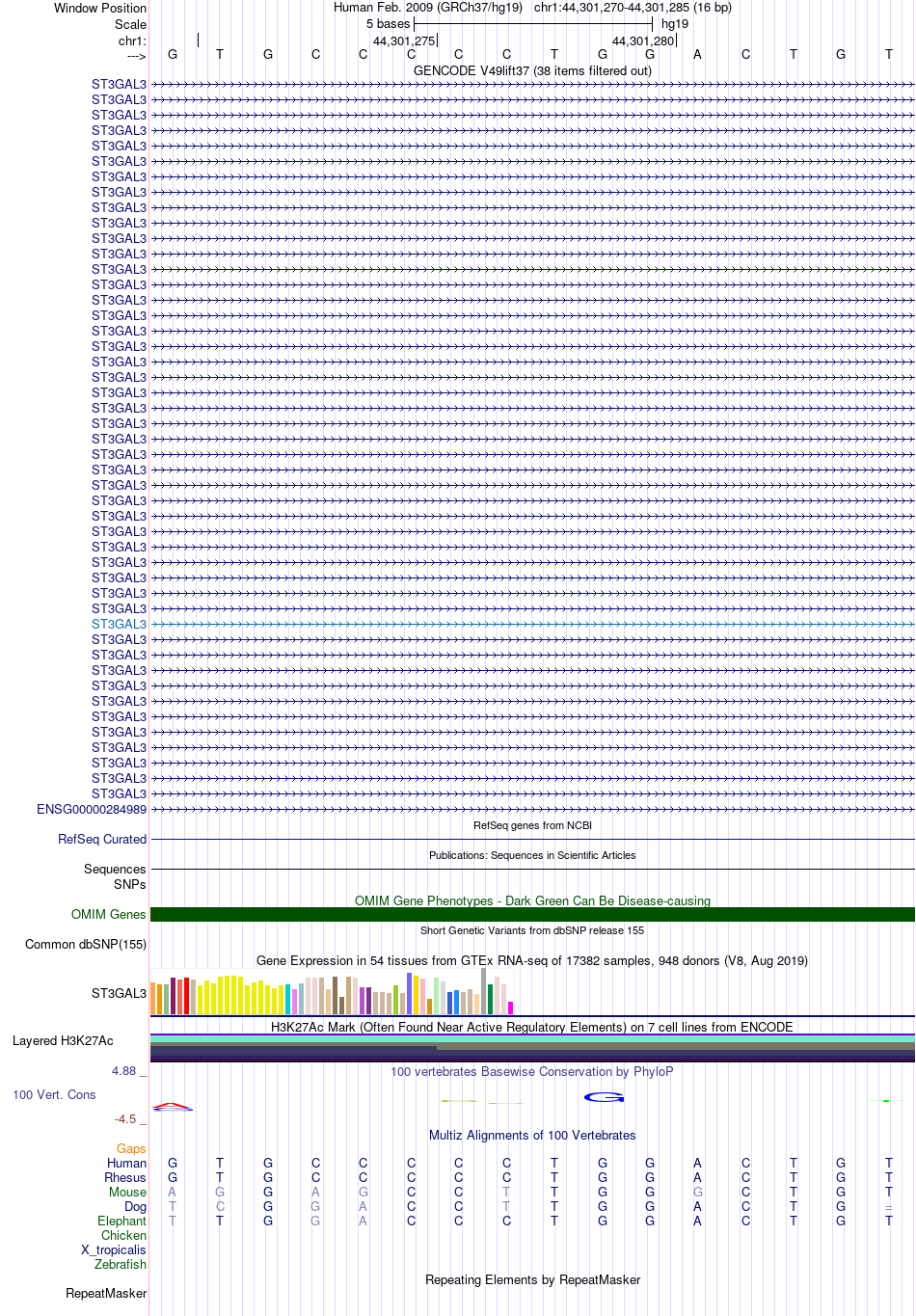This screenshot has height=1316, width=916.
Task: Click the RefSeq genes from NCBI title
Action: point(532,825)
